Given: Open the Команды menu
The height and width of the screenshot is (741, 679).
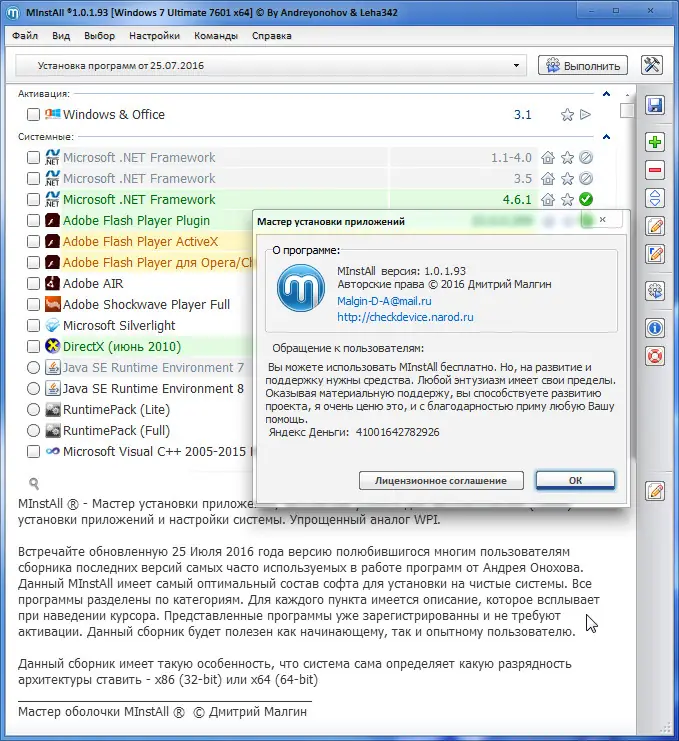Looking at the screenshot, I should point(216,36).
